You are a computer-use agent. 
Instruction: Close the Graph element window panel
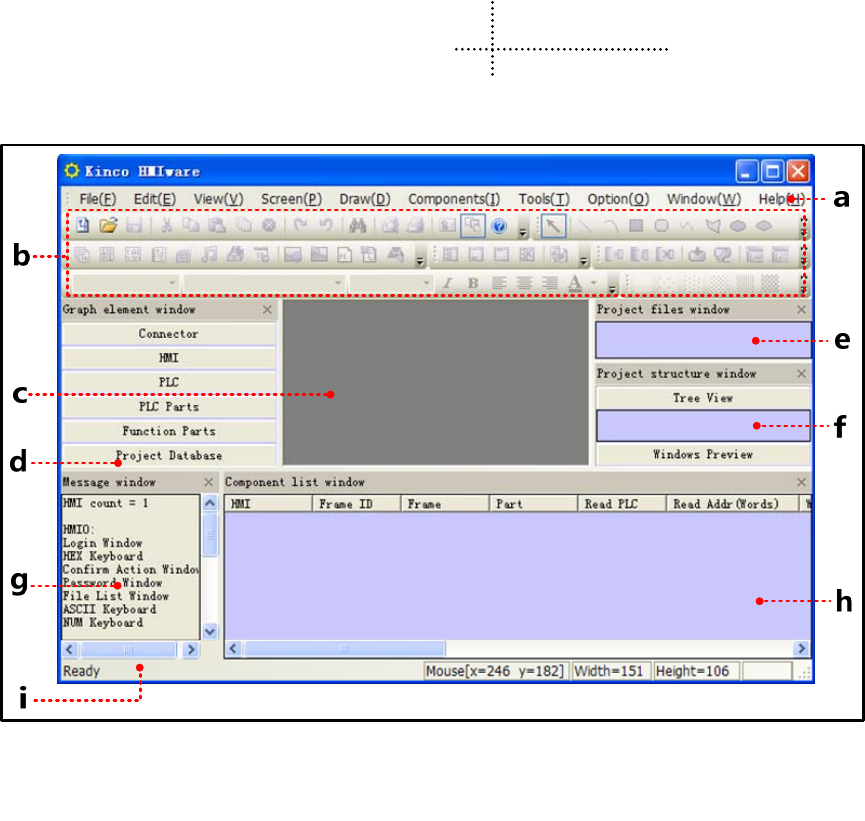pyautogui.click(x=267, y=310)
